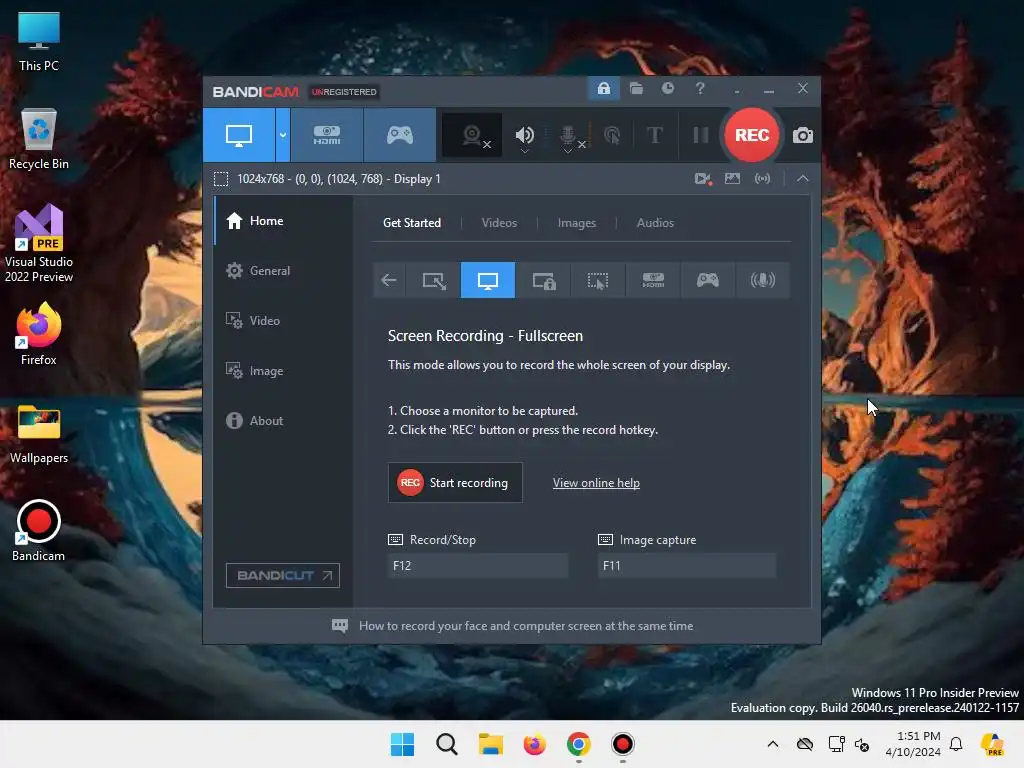Screen dimensions: 1024x768
Task: Open the About section
Action: pos(283,421)
